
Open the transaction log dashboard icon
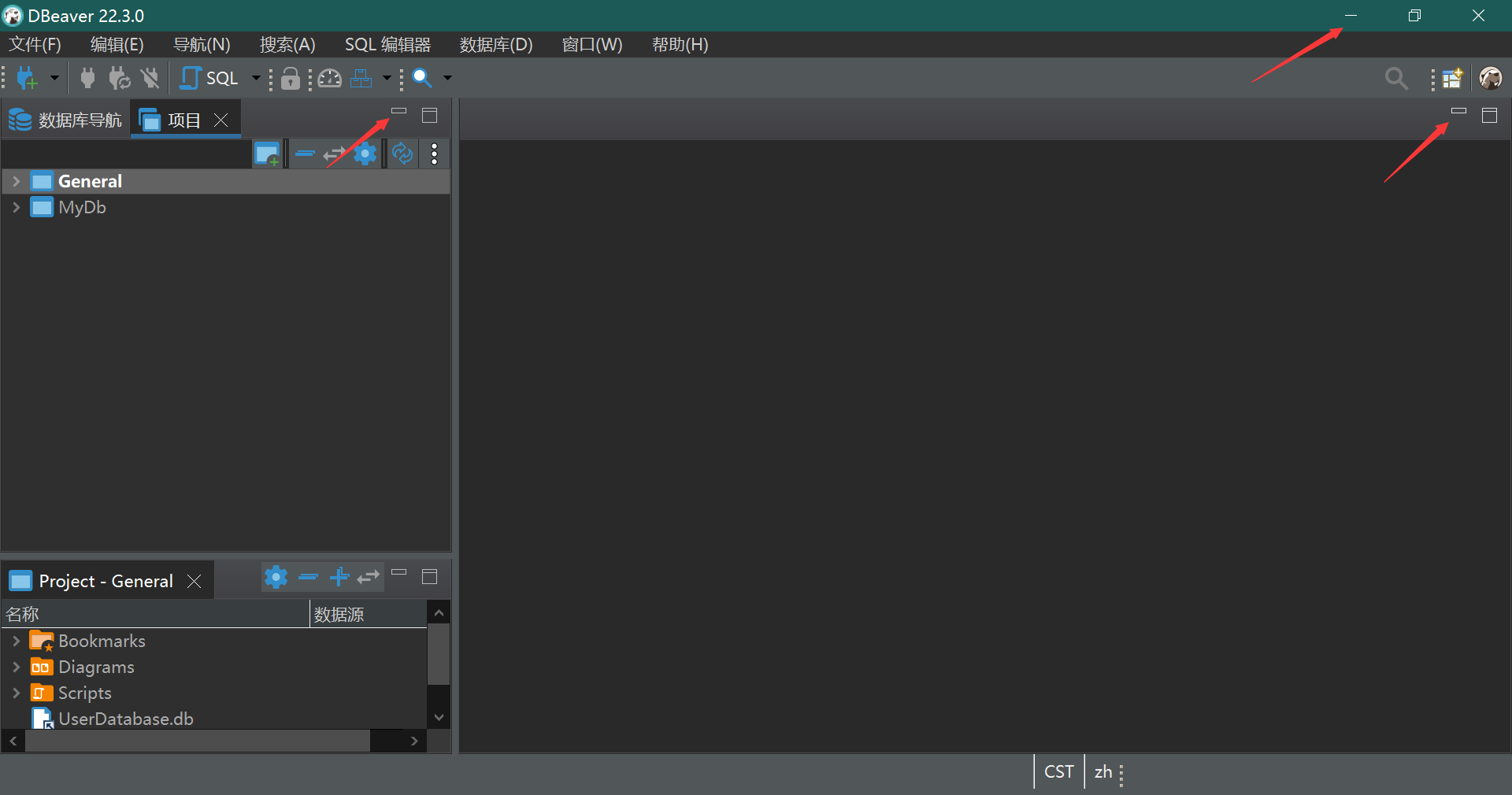[x=329, y=79]
